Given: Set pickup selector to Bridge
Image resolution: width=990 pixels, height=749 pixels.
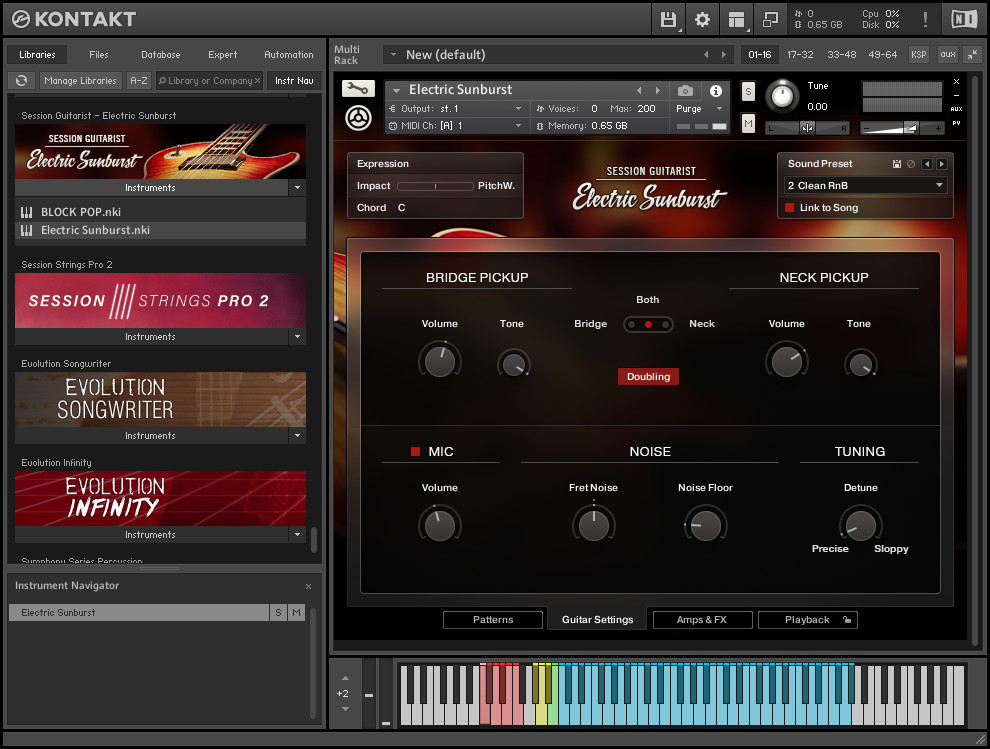Looking at the screenshot, I should coord(631,325).
